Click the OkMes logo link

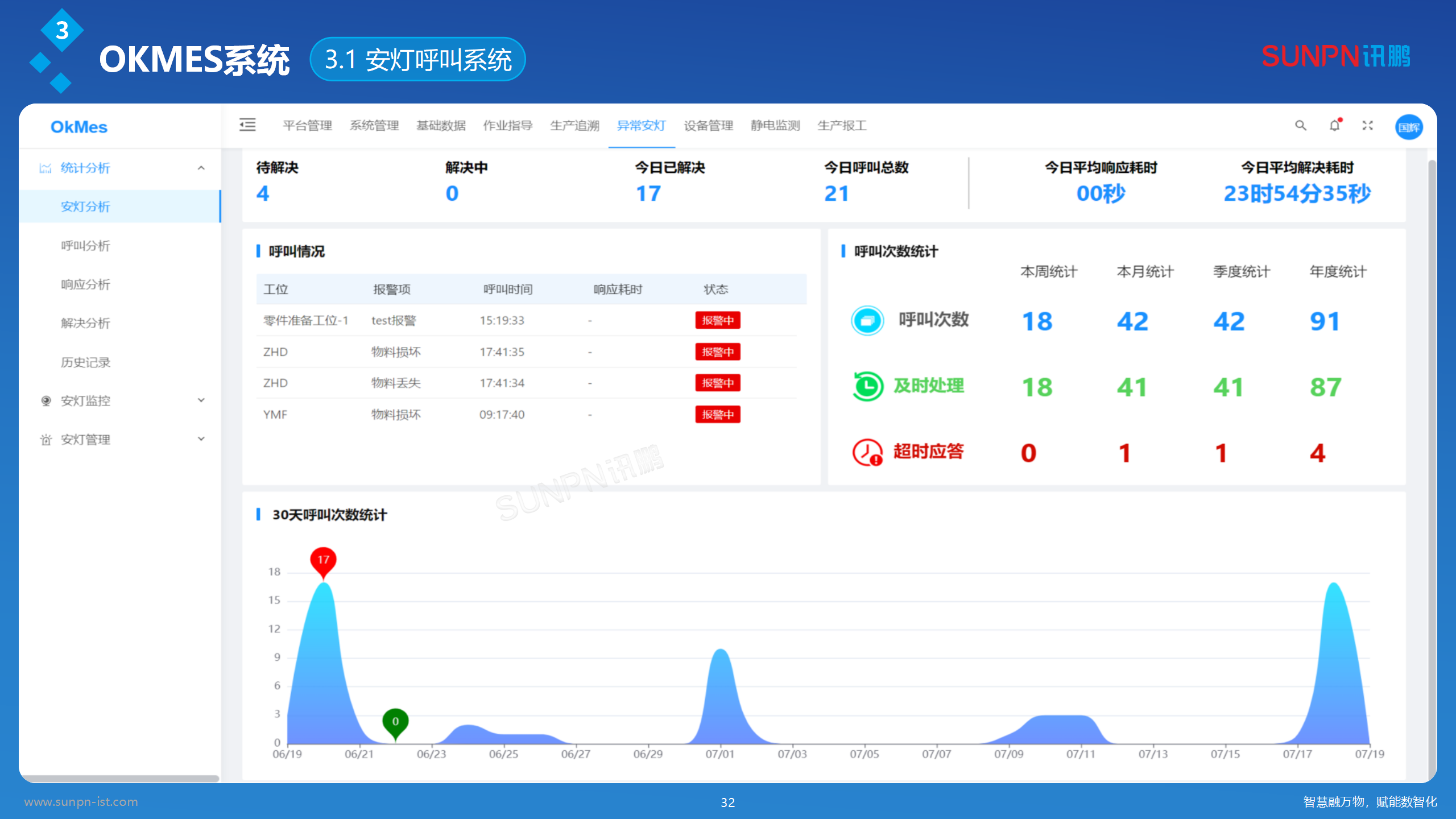click(x=79, y=127)
